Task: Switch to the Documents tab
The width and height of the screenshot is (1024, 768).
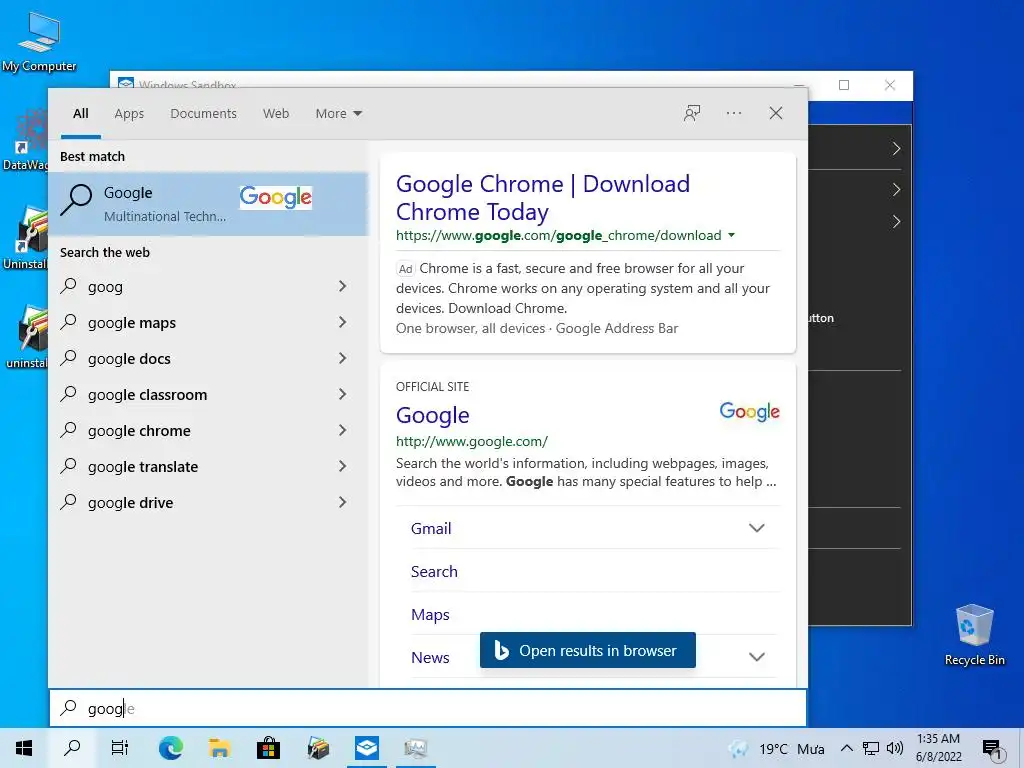Action: pos(203,114)
